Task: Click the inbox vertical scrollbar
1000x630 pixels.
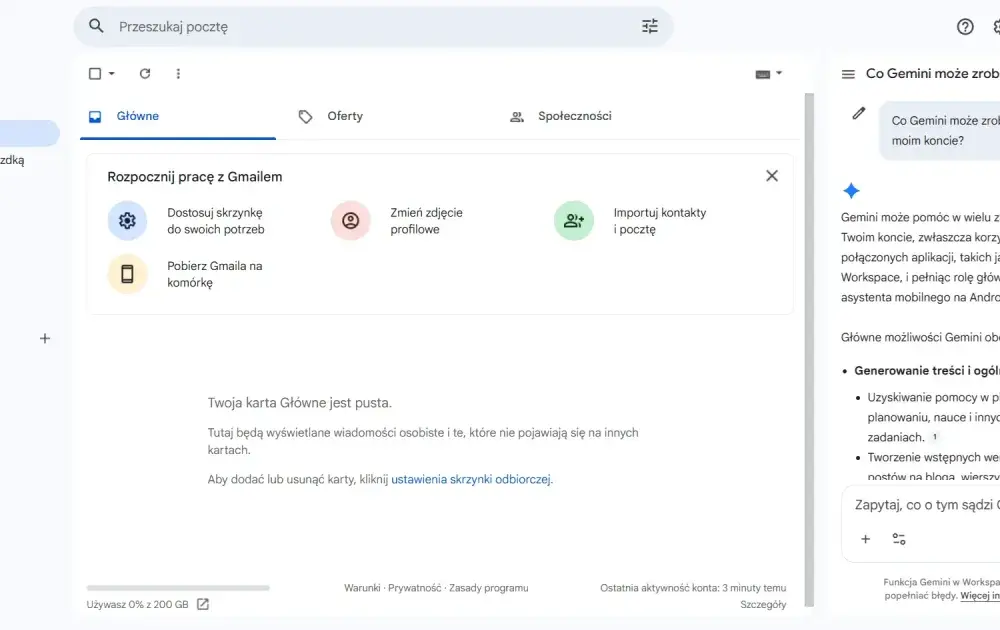Action: [809, 349]
